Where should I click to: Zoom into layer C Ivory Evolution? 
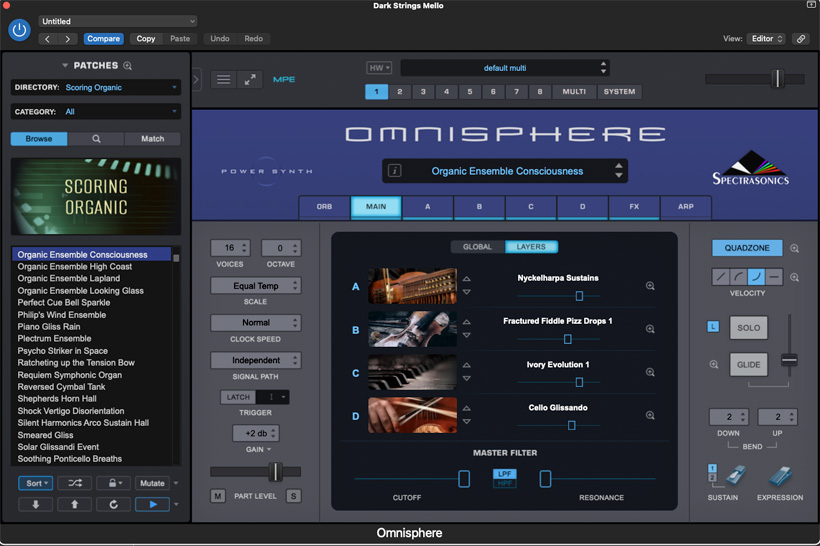pos(650,372)
